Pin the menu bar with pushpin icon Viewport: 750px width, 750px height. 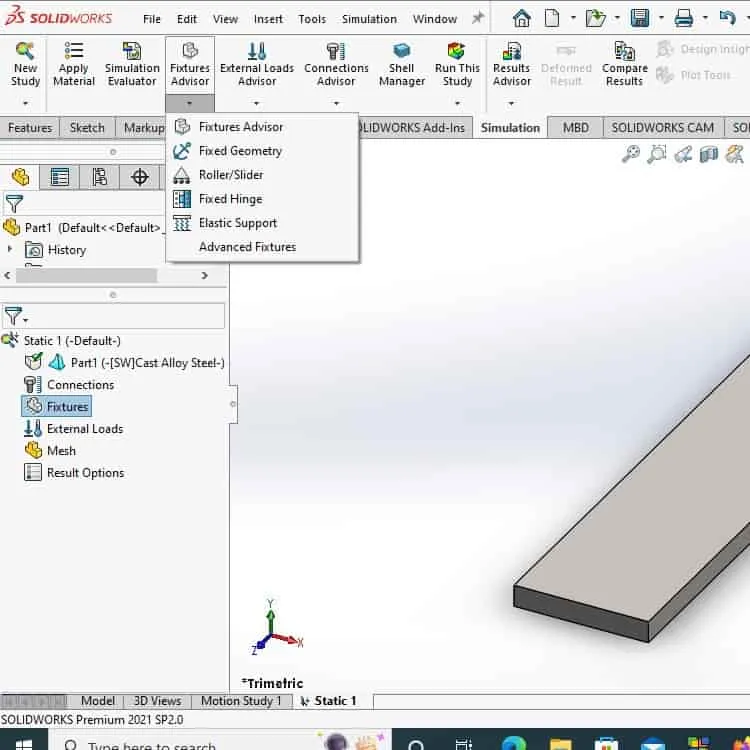[x=477, y=18]
